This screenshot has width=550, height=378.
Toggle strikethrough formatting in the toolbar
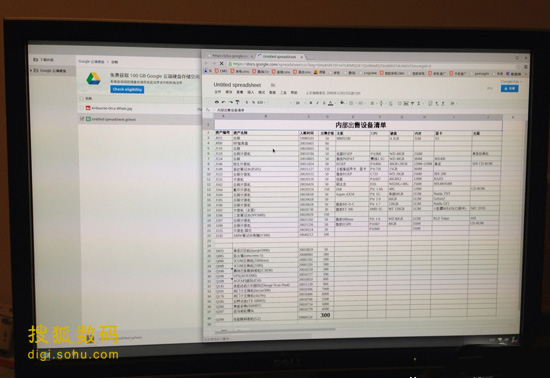pyautogui.click(x=324, y=103)
